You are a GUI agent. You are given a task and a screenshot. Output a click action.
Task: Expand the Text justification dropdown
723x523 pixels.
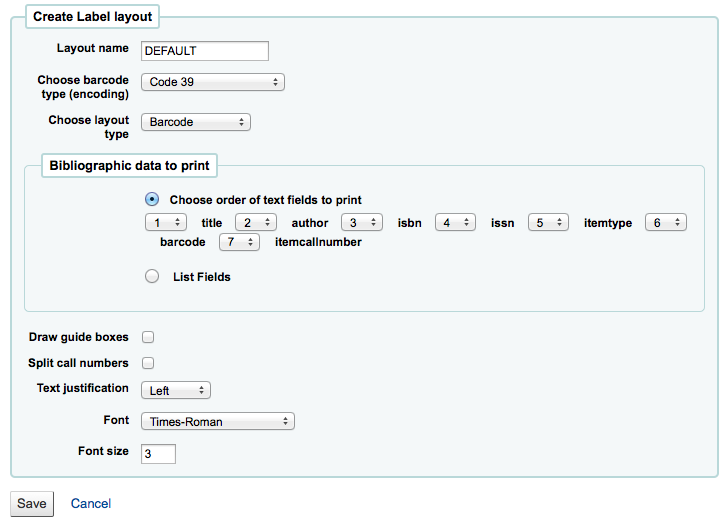coord(176,391)
